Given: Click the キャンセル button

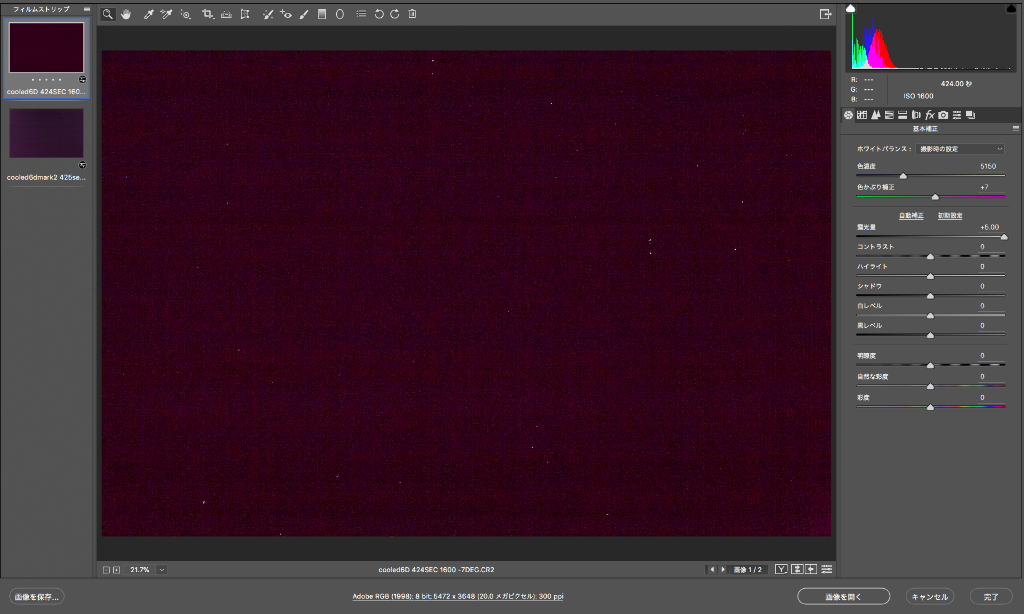Looking at the screenshot, I should click(929, 596).
